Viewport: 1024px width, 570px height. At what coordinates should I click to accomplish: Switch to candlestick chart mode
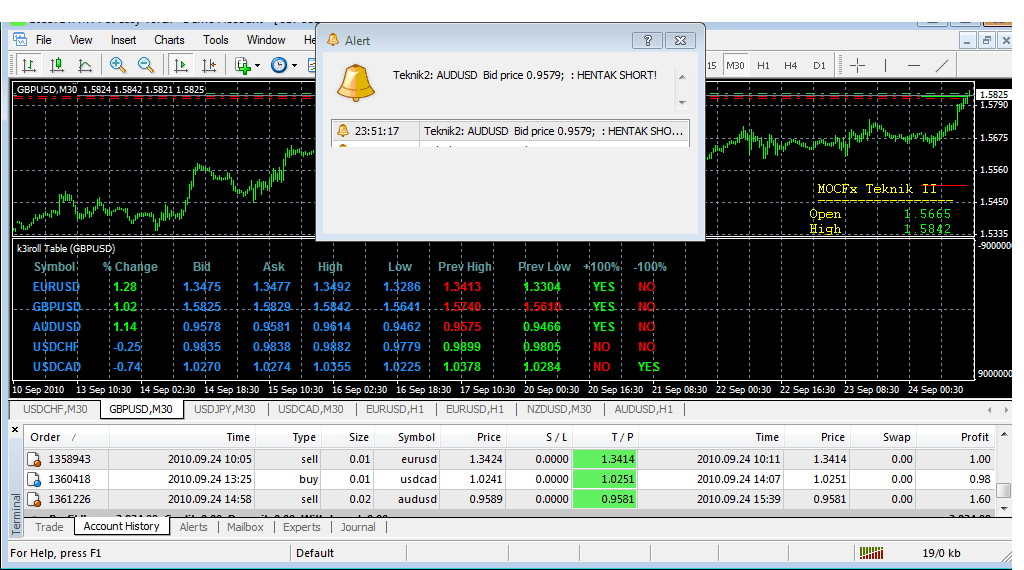[57, 65]
